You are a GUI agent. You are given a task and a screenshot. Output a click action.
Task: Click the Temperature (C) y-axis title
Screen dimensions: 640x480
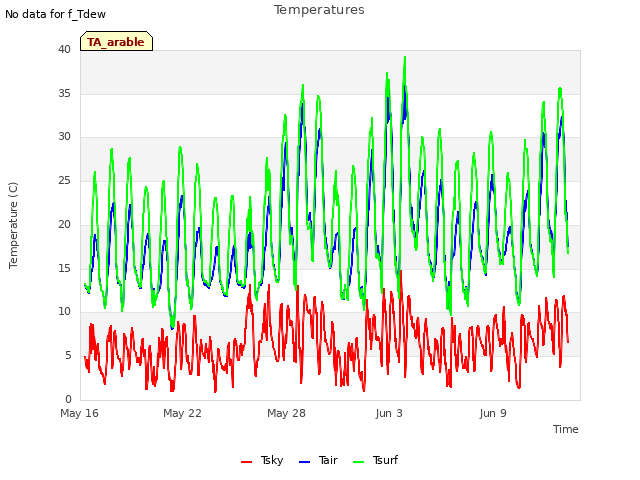click(13, 225)
